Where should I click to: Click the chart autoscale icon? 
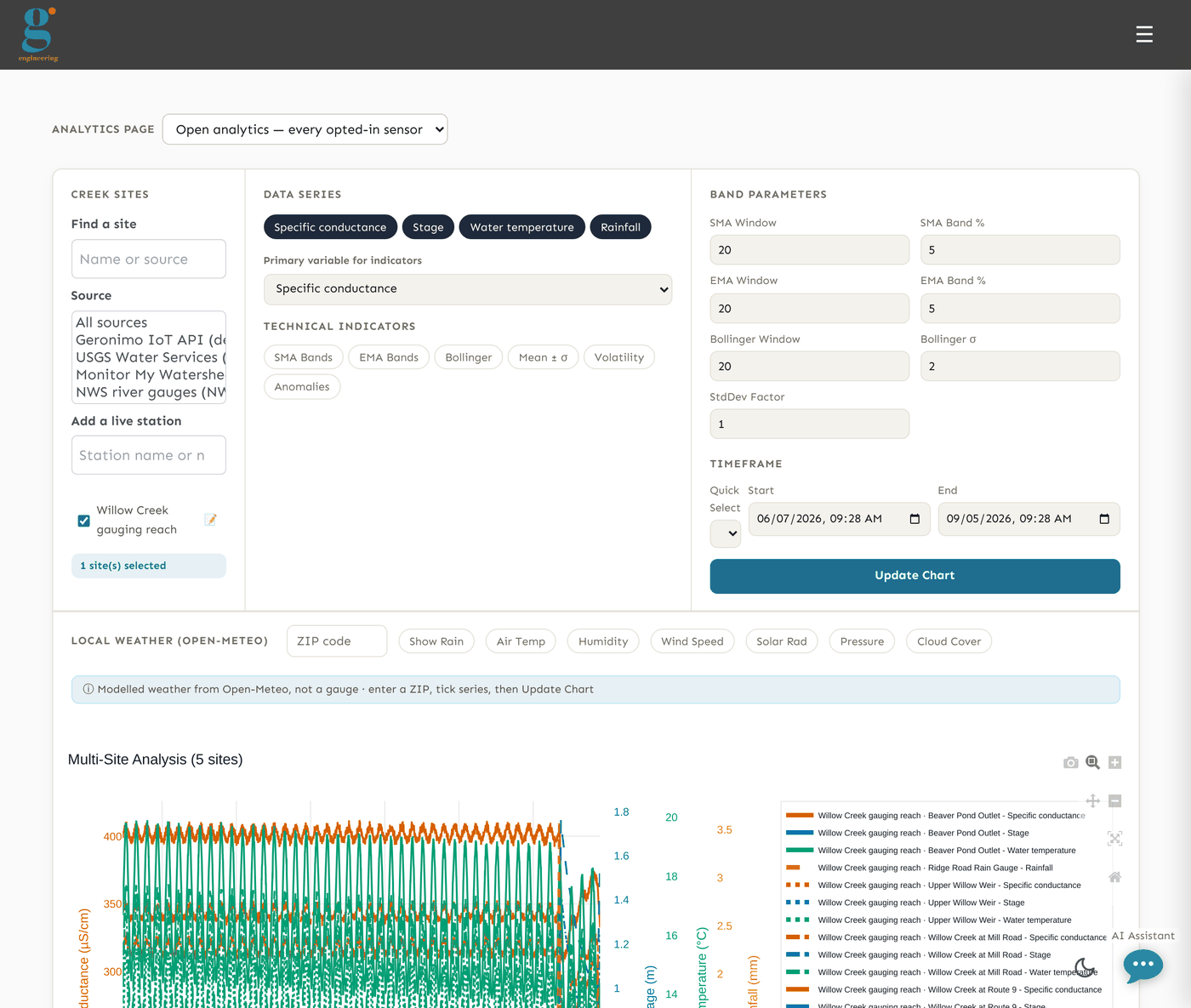click(x=1115, y=839)
